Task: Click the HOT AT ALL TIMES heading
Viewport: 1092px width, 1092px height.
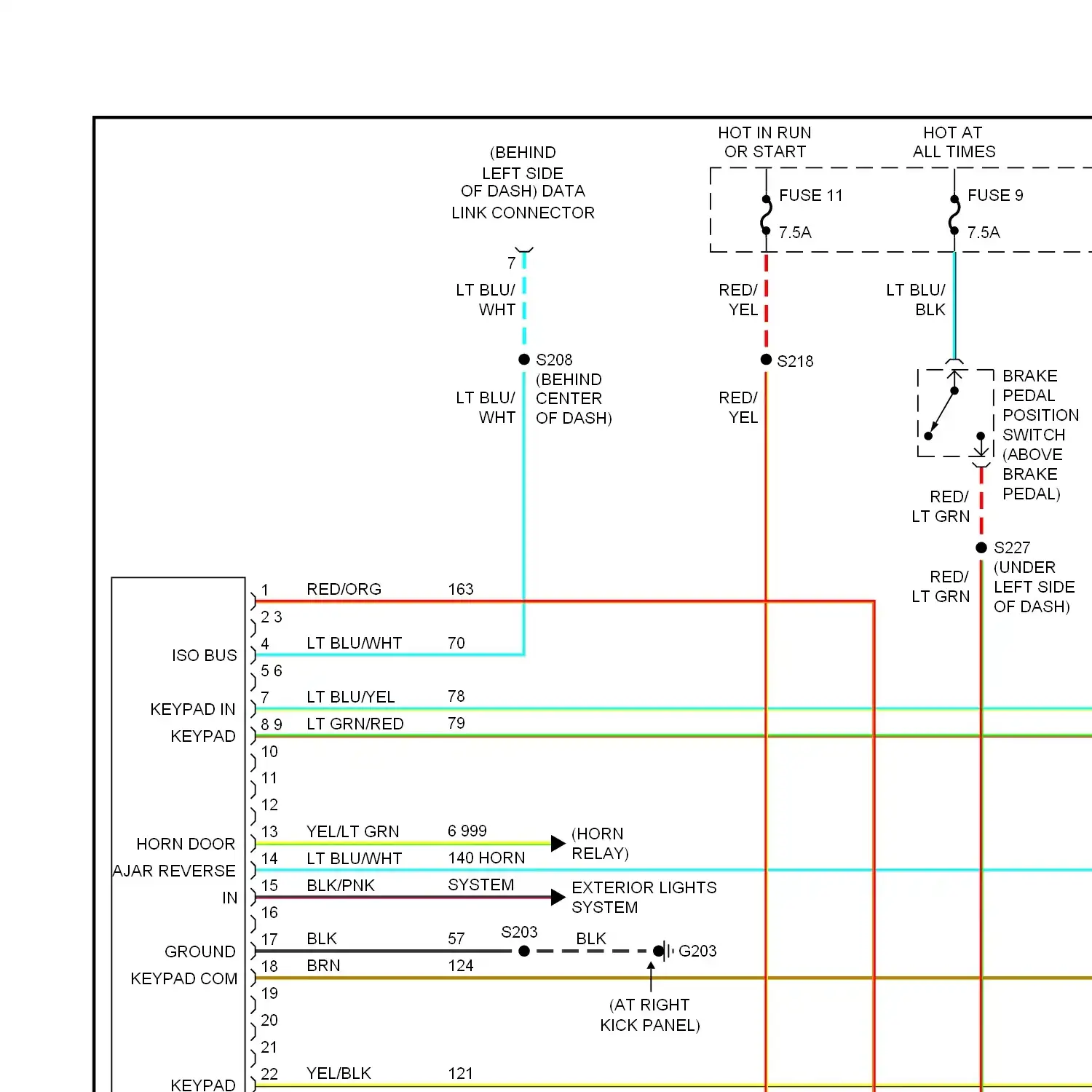Action: [x=954, y=142]
